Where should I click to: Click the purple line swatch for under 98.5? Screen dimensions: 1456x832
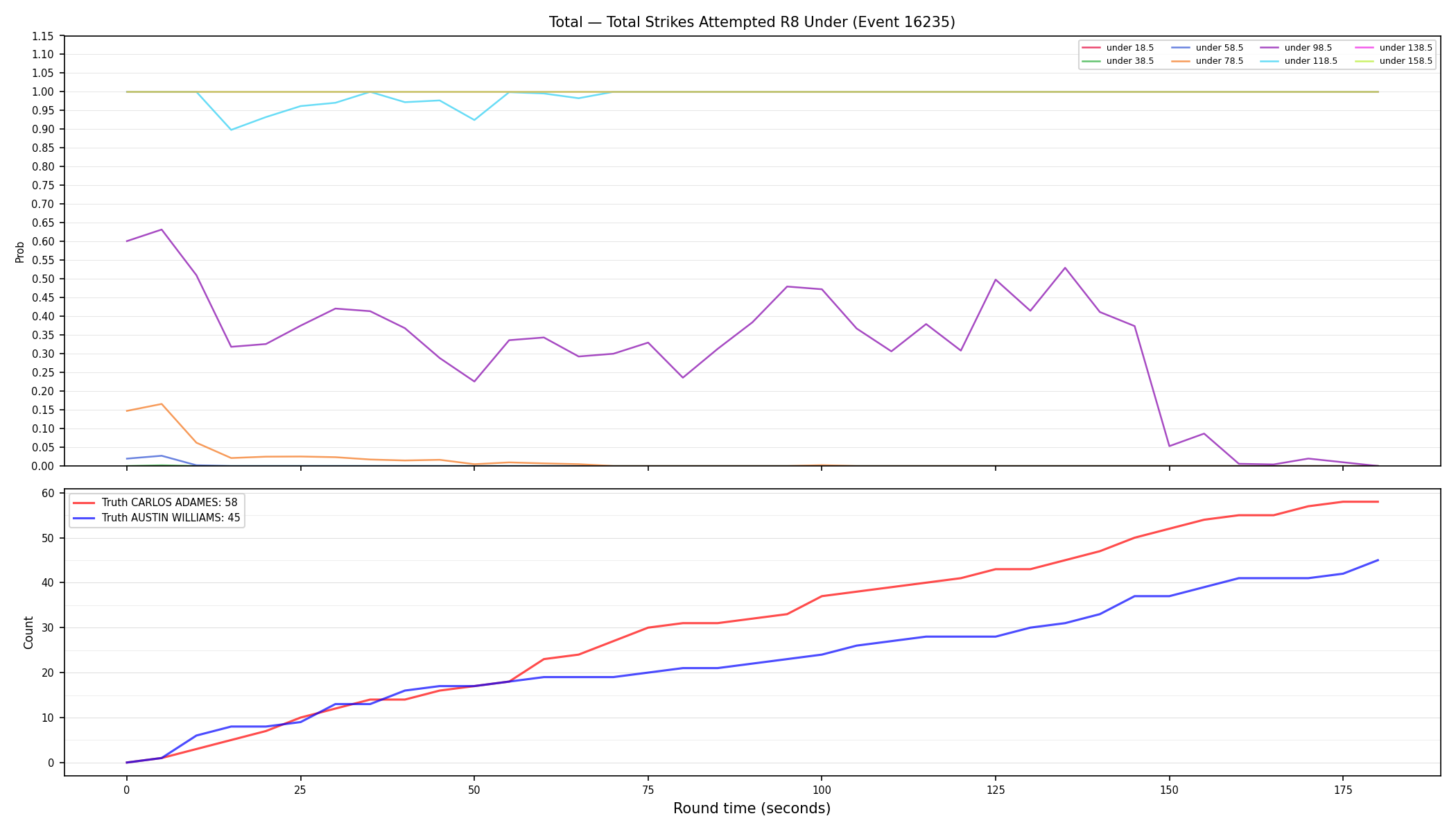1269,48
